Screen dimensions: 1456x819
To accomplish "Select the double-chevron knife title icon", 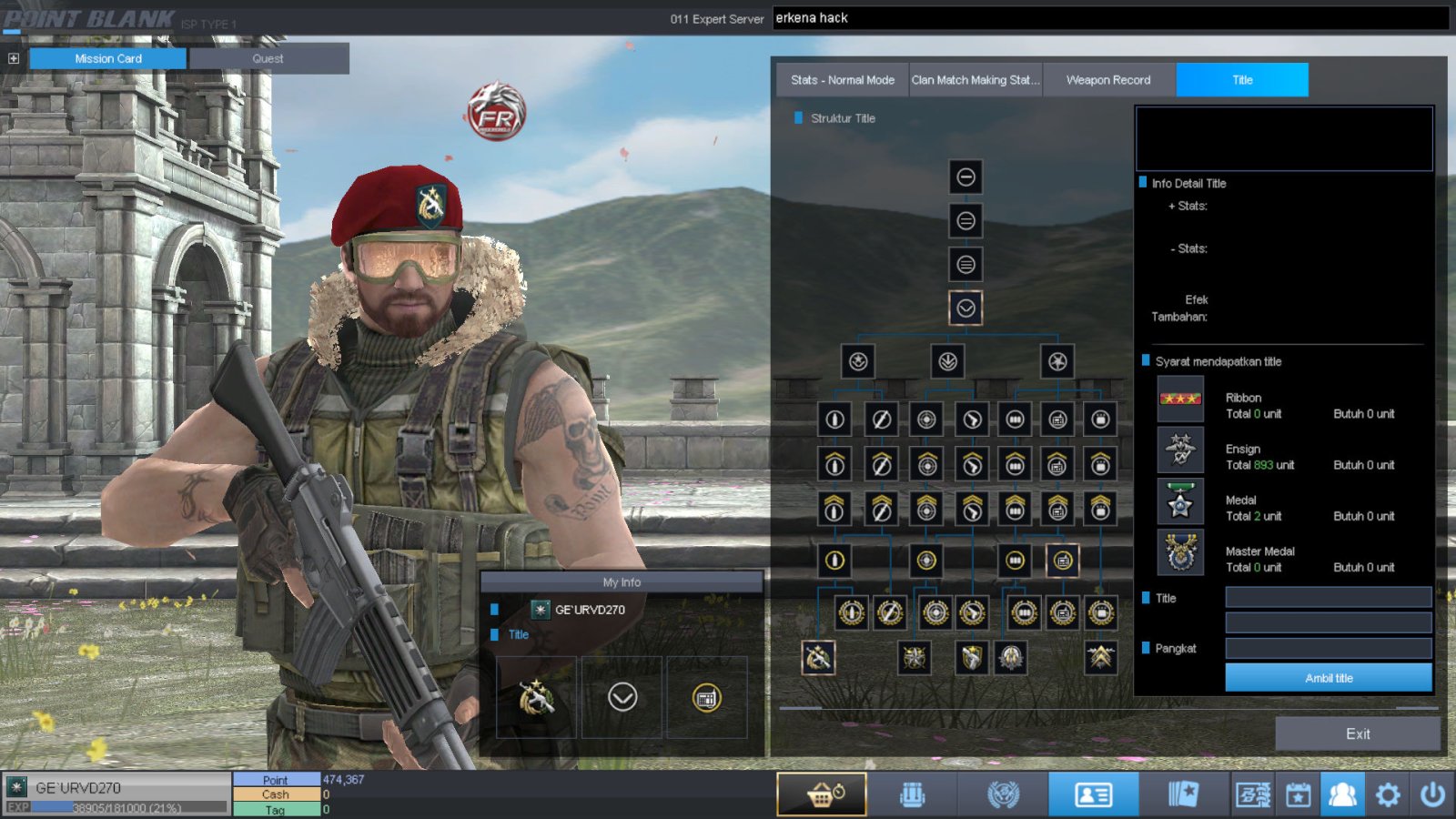I will pyautogui.click(x=881, y=509).
